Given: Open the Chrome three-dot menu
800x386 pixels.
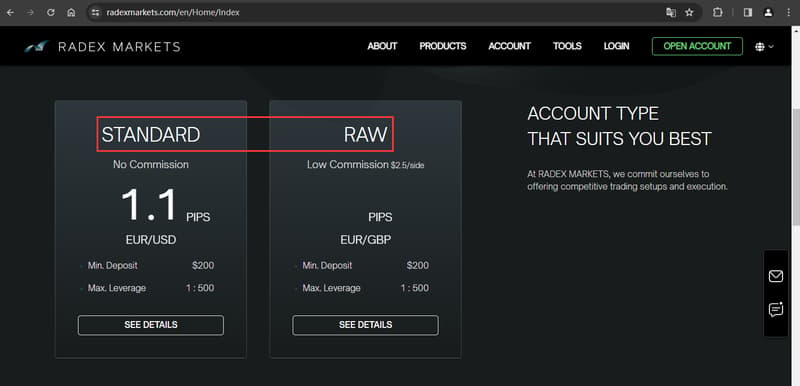Looking at the screenshot, I should 788,13.
